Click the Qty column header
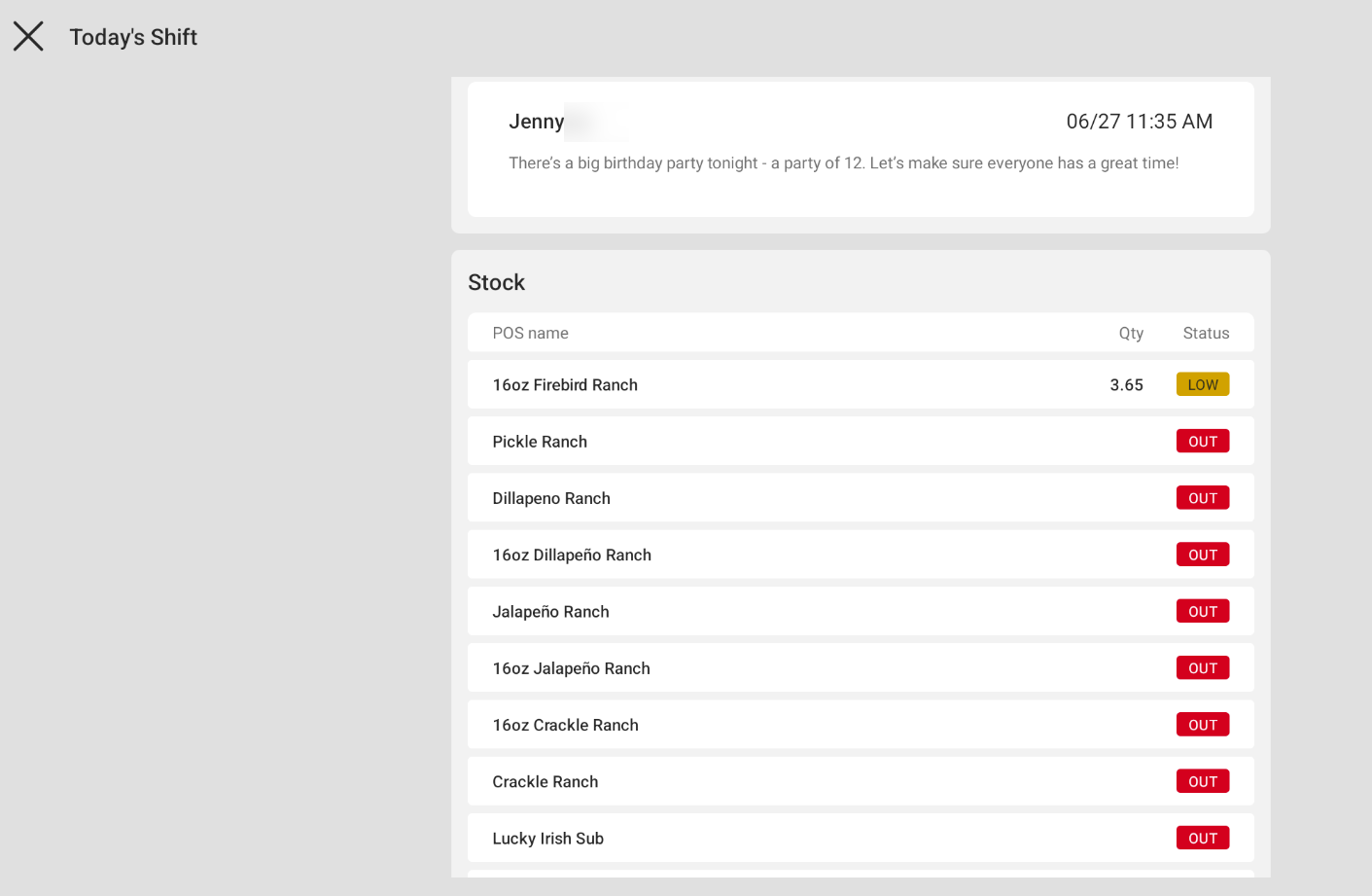Image resolution: width=1372 pixels, height=896 pixels. 1131,333
